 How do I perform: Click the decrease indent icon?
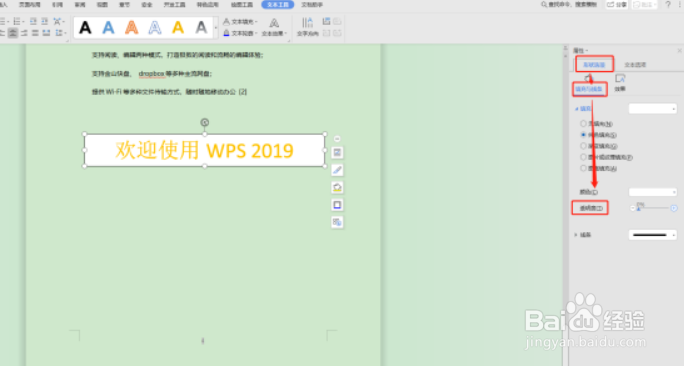33,21
